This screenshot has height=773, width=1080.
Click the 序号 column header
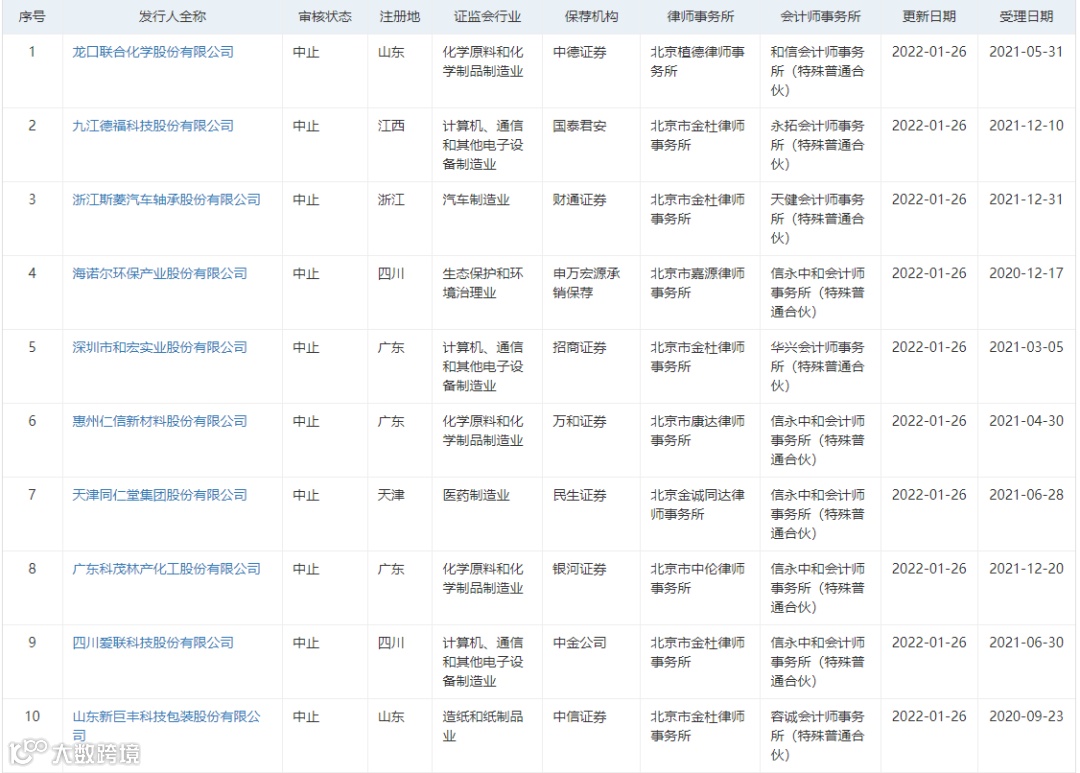point(32,17)
